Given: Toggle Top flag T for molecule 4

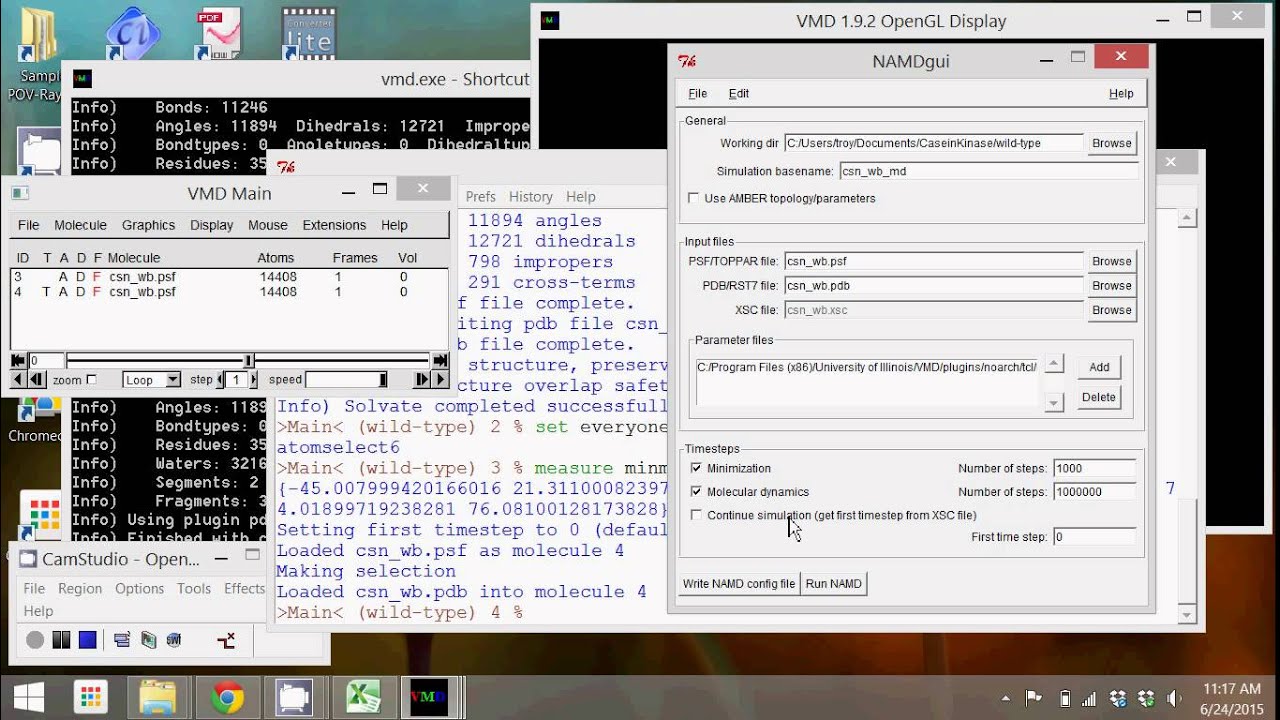Looking at the screenshot, I should [x=46, y=292].
